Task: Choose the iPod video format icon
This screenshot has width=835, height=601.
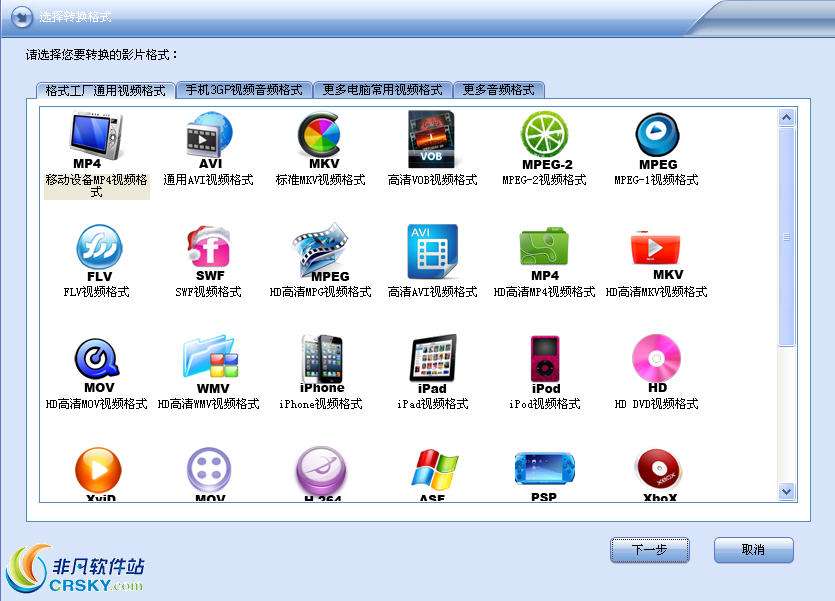Action: point(545,365)
